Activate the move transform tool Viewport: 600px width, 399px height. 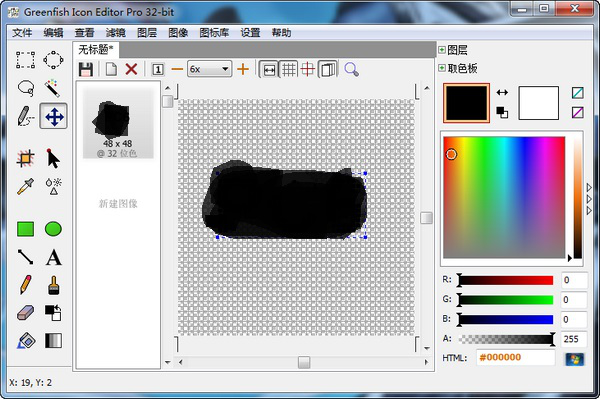54,116
